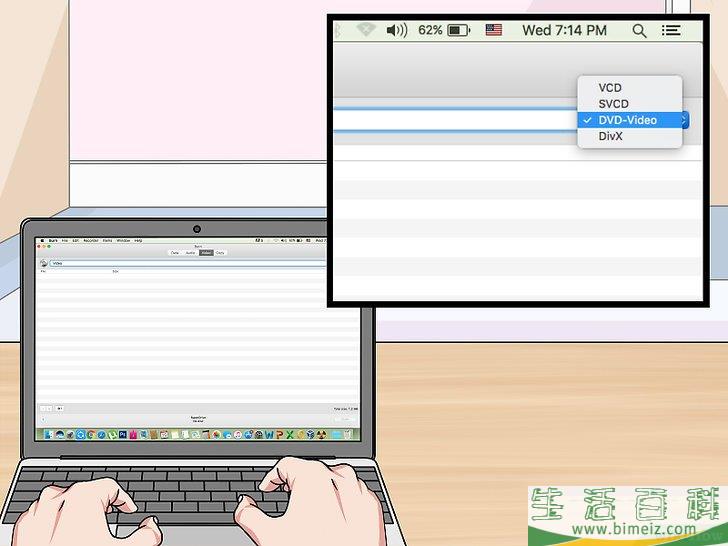Viewport: 728px width, 546px height.
Task: Open Notification Center list icon
Action: pyautogui.click(x=671, y=31)
